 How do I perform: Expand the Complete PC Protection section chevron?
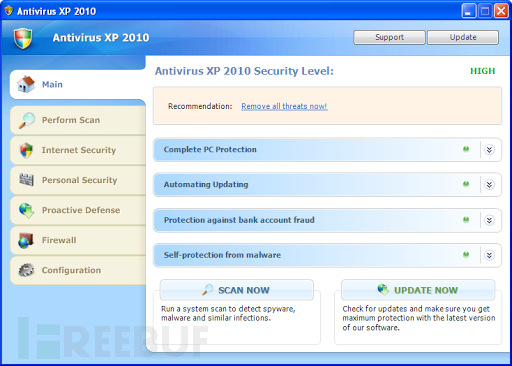coord(489,150)
